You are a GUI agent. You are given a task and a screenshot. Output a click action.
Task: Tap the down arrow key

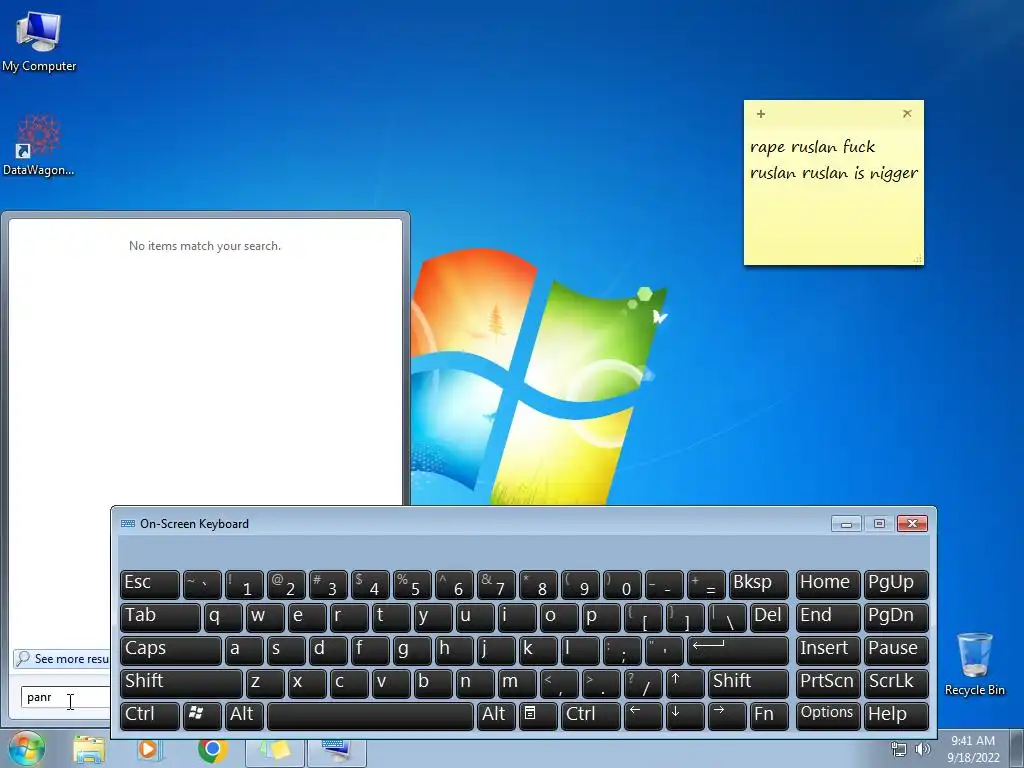pos(685,715)
